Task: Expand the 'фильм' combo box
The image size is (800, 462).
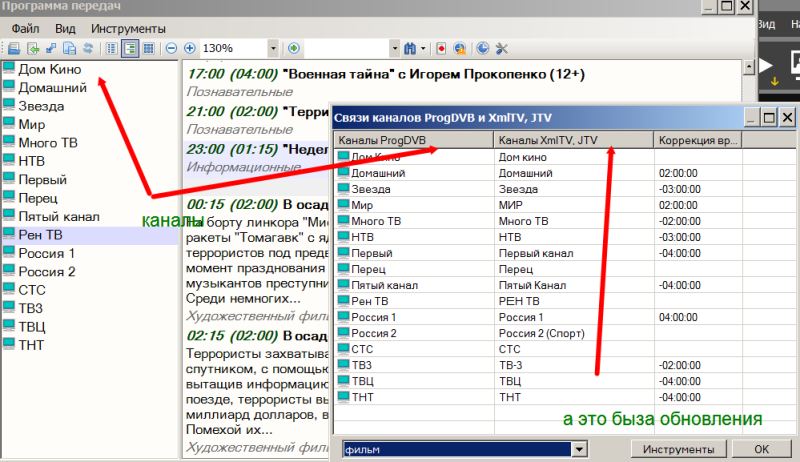Action: pos(578,450)
